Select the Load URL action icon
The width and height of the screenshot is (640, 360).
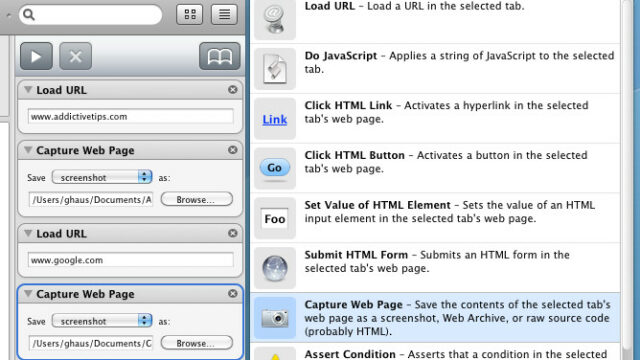[x=275, y=19]
